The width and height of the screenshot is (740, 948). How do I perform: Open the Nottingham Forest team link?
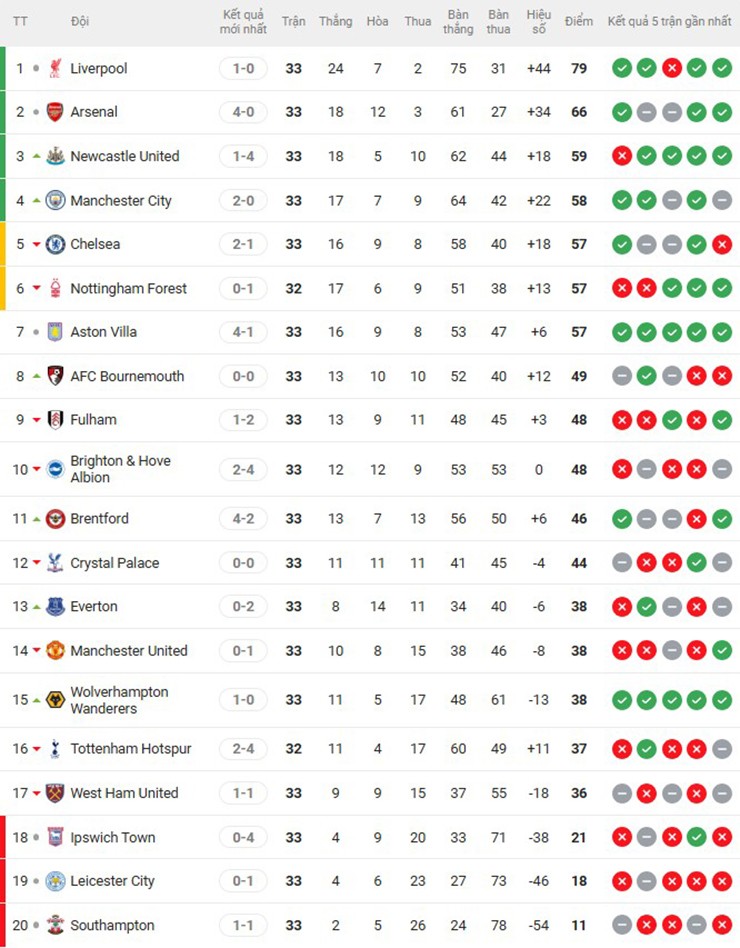pos(128,288)
